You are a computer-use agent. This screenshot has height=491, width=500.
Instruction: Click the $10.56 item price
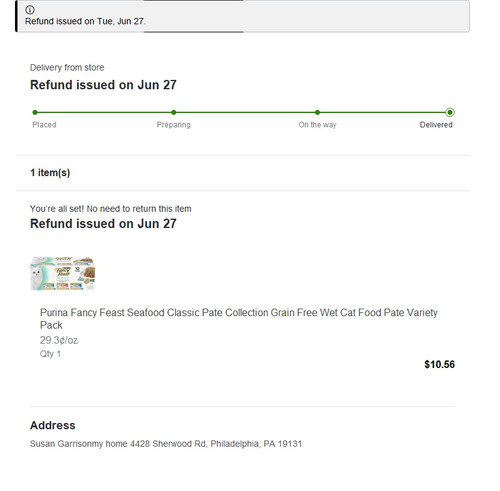pyautogui.click(x=439, y=364)
